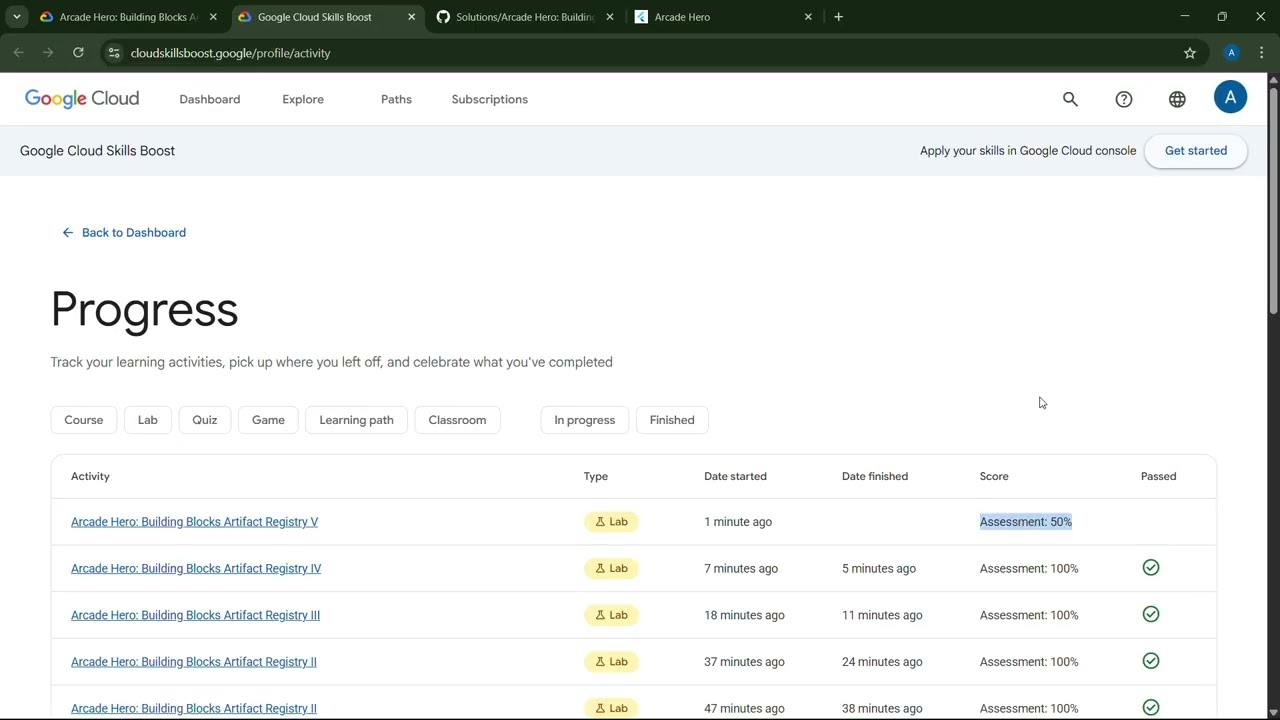Screen dimensions: 1280x720
Task: Open the Skills Boost search icon
Action: tap(1071, 99)
